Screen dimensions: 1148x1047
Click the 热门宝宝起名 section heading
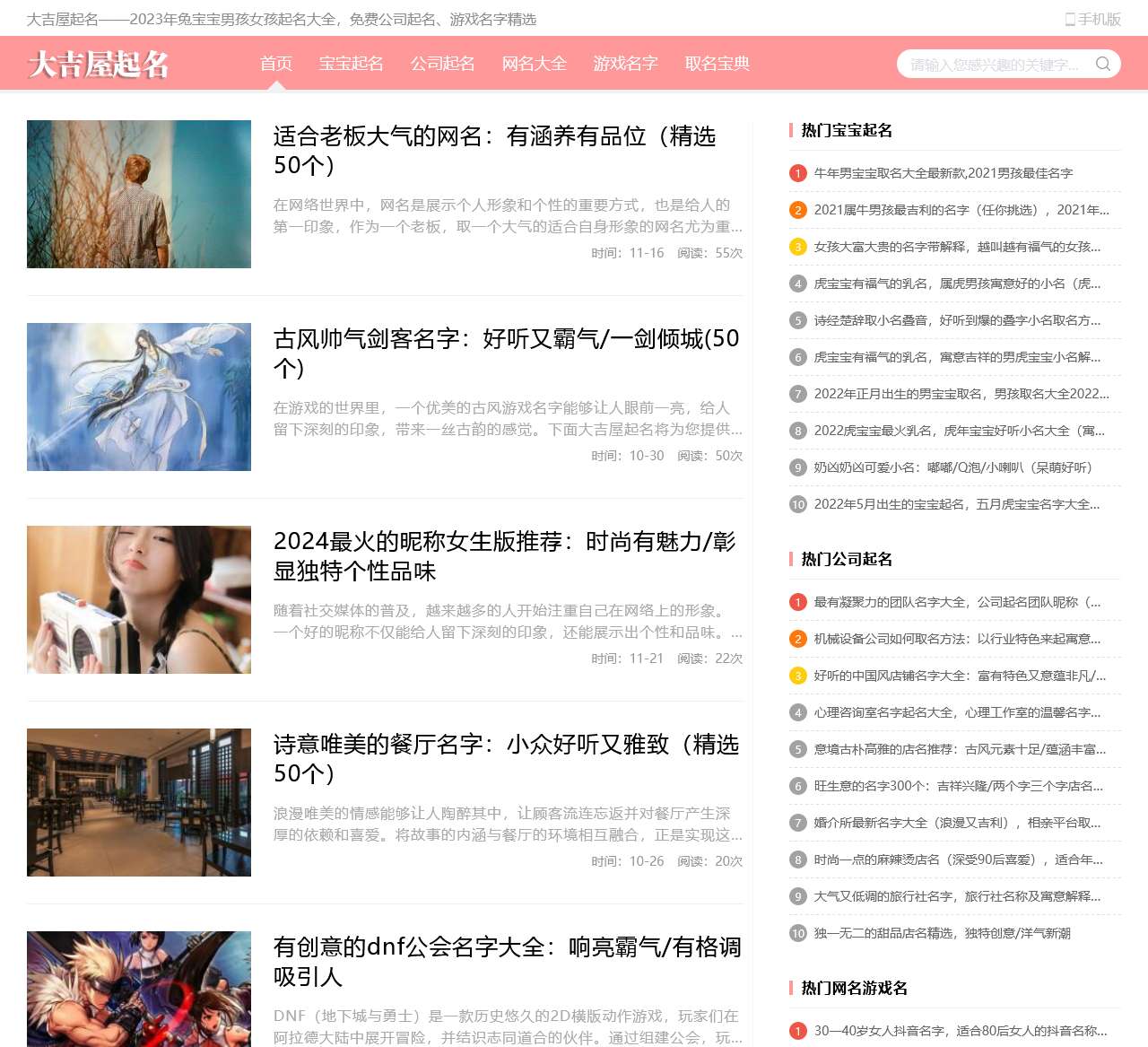pyautogui.click(x=847, y=130)
